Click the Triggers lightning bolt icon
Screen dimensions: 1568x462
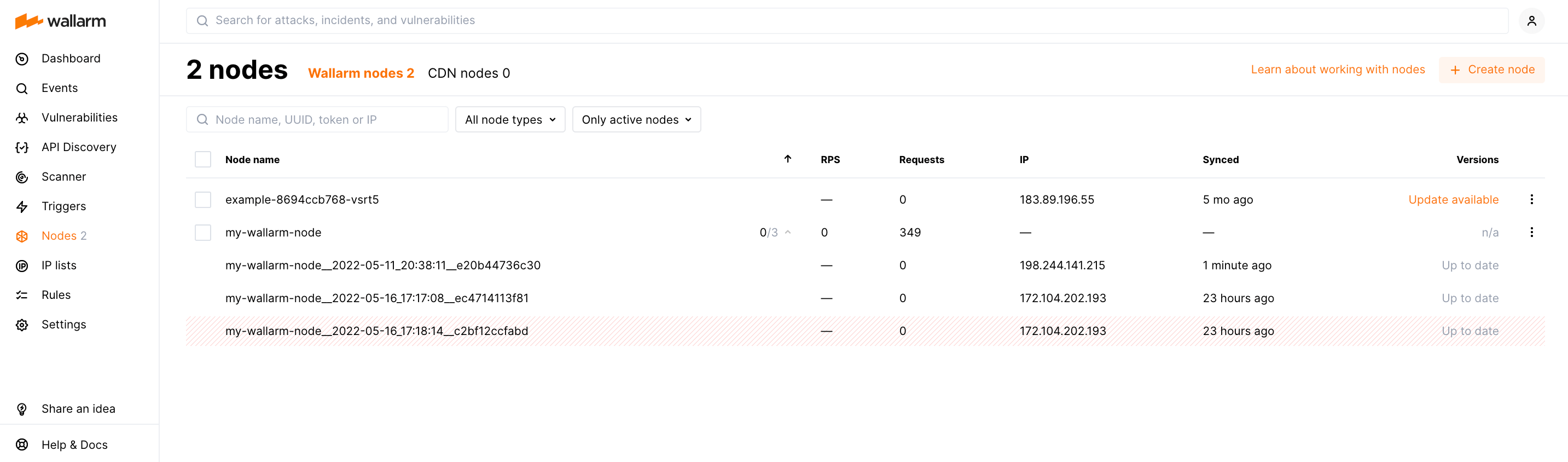click(x=22, y=207)
